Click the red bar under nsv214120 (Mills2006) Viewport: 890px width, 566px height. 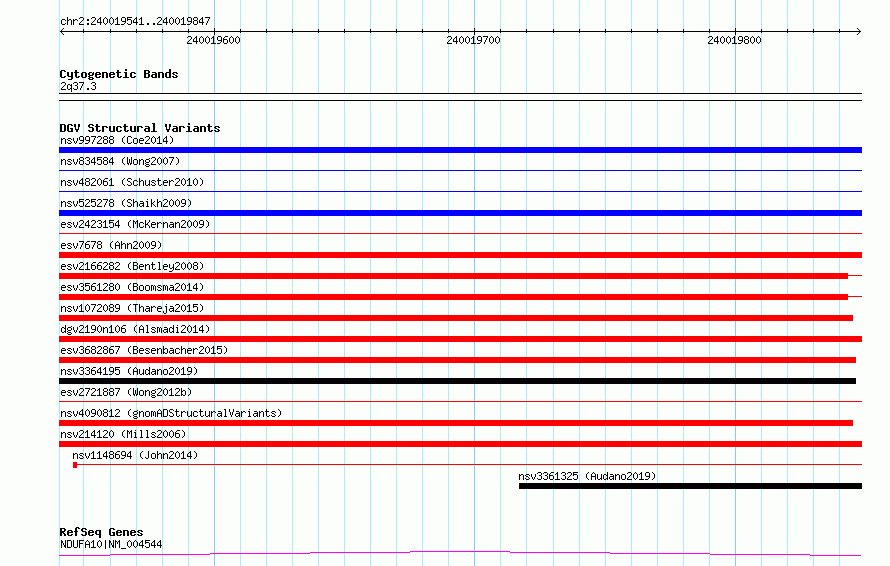pos(460,444)
